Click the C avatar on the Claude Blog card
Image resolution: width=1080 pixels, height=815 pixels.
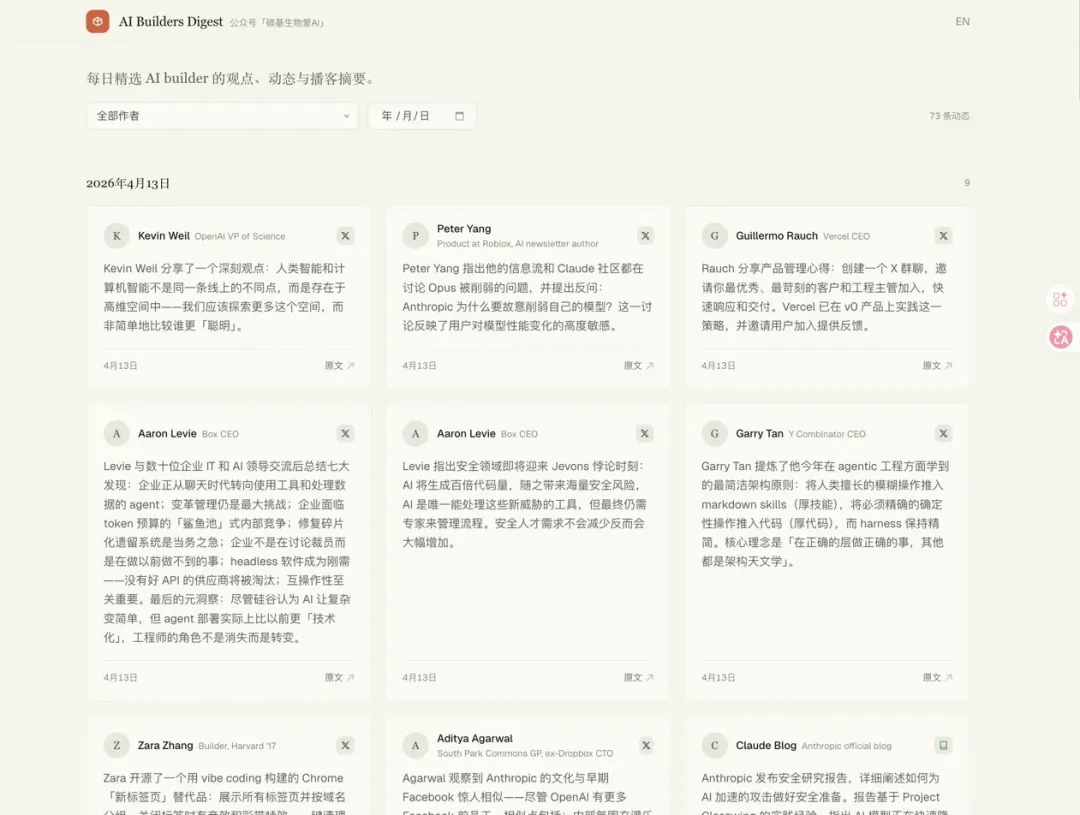(714, 745)
